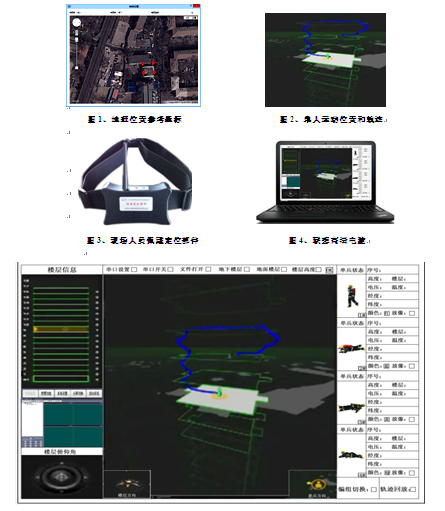Screen dimensions: 445x511
Task: Select the highlighted yellow floor bar
Action: click(61, 329)
